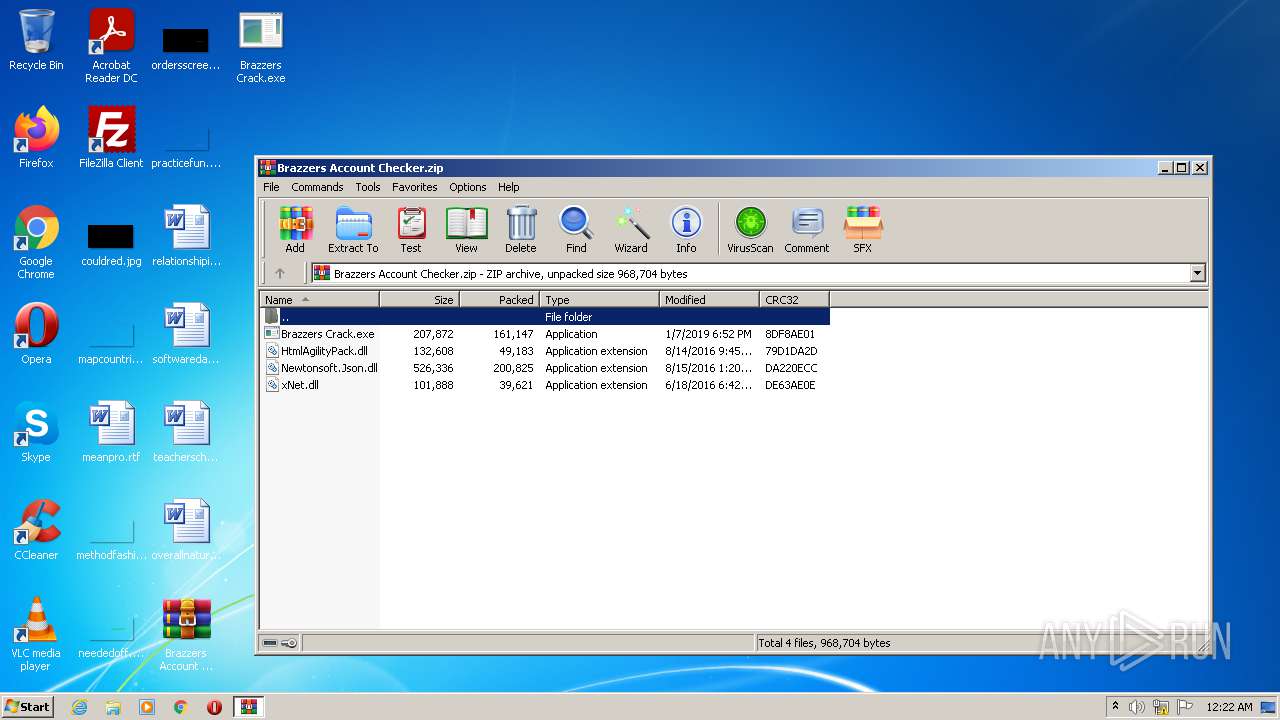Click the taskbar clock 12:22 AM
The image size is (1280, 720).
point(1229,707)
